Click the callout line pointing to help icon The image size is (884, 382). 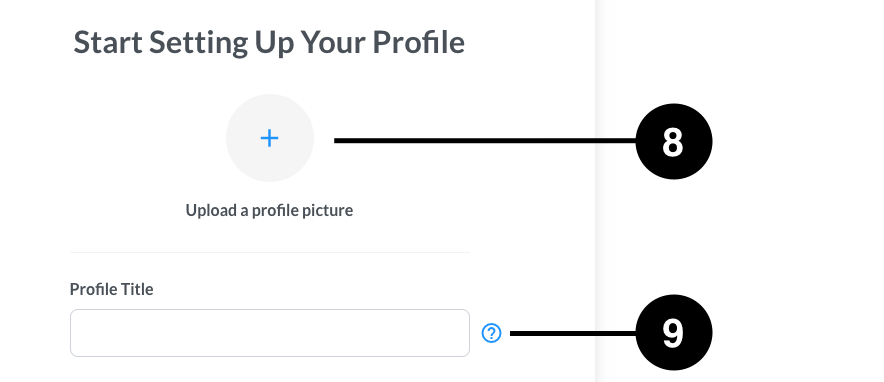573,334
